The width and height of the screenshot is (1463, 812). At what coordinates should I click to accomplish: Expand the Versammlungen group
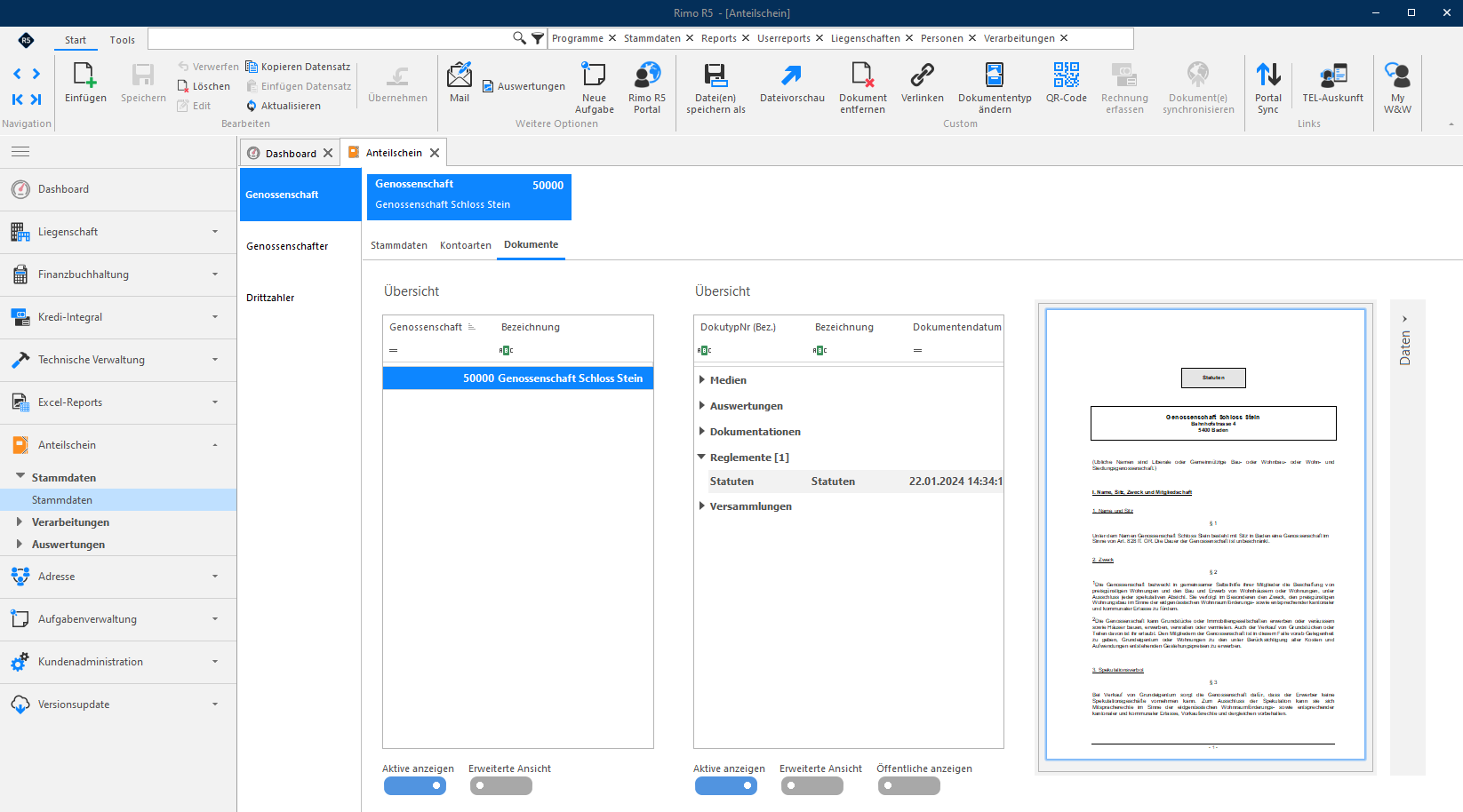point(702,506)
